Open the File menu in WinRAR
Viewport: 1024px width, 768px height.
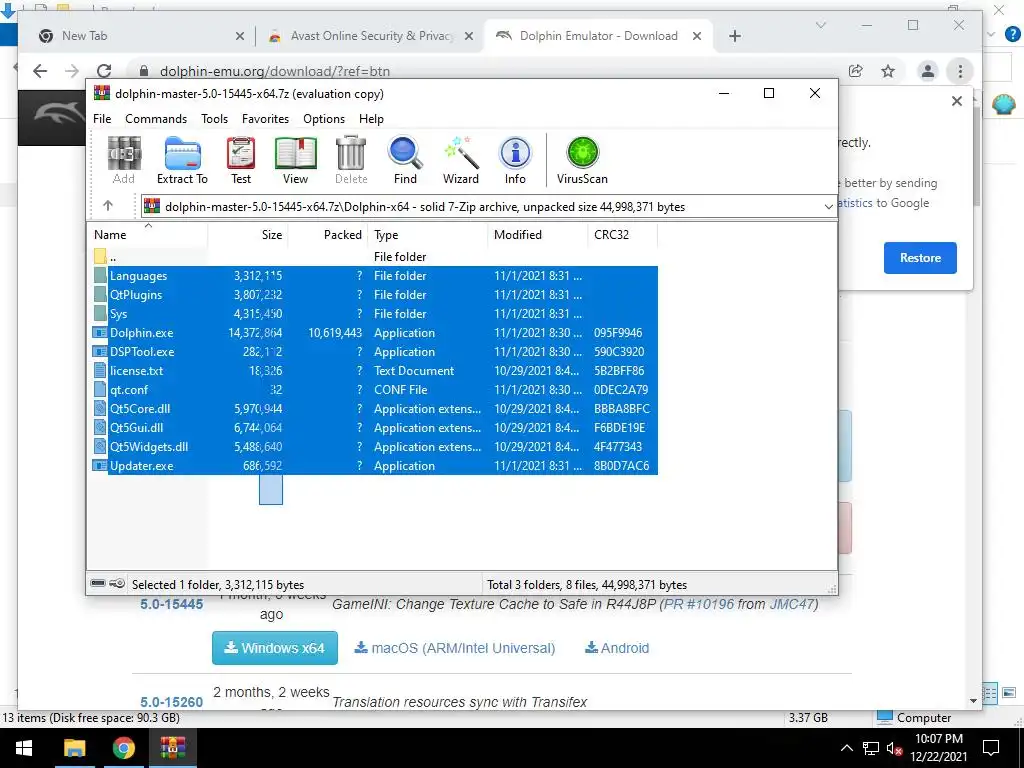pos(102,119)
